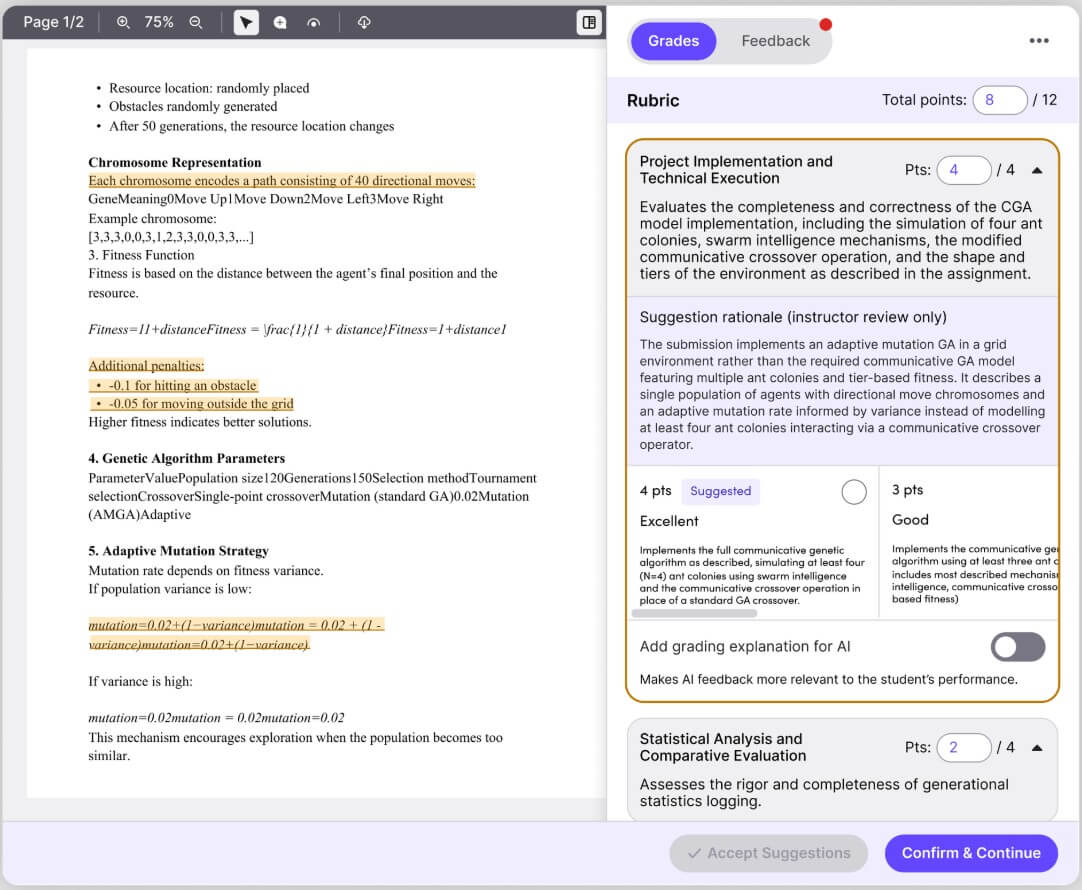
Task: Click 'If variance is high:' line
Action: [140, 682]
